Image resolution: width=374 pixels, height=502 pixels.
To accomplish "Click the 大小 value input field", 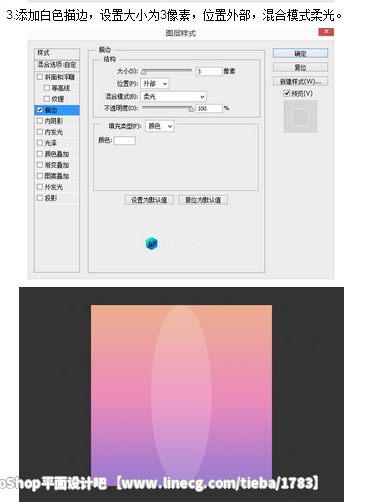I will pos(209,71).
